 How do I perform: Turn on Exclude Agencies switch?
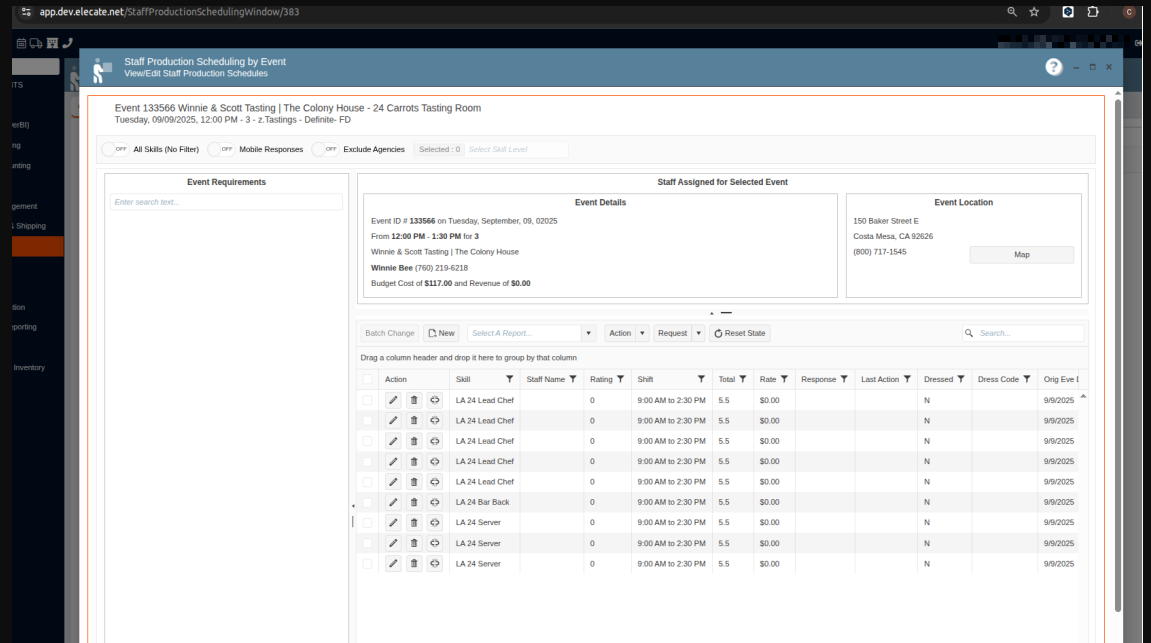[x=325, y=149]
